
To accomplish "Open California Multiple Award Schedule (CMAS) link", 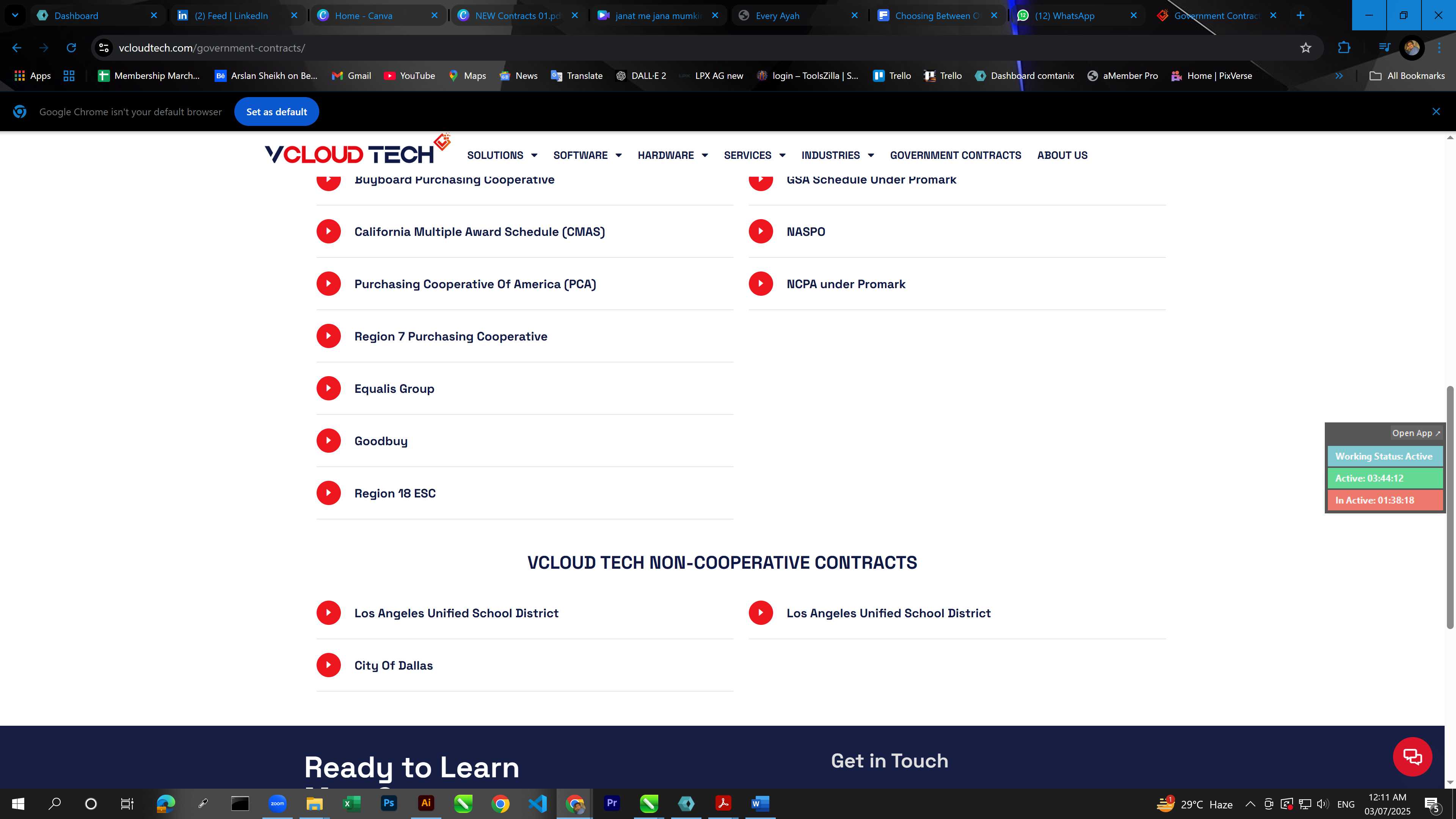I will 479,232.
